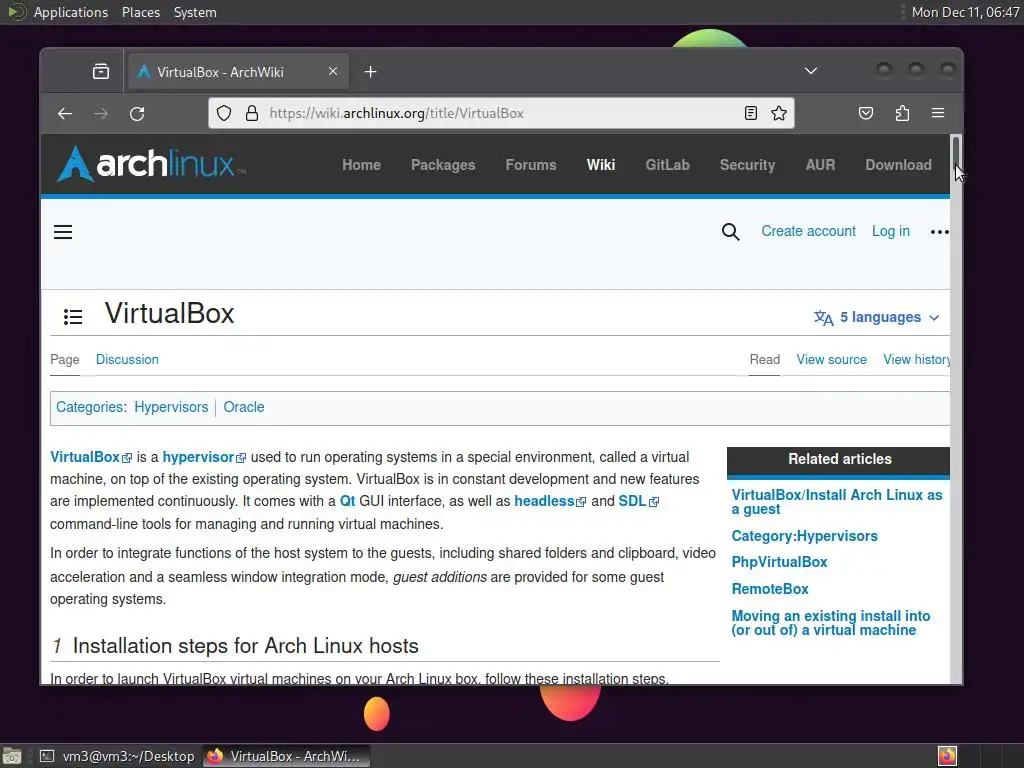Open the extensions puzzle icon
Viewport: 1024px width, 768px height.
pyautogui.click(x=902, y=113)
